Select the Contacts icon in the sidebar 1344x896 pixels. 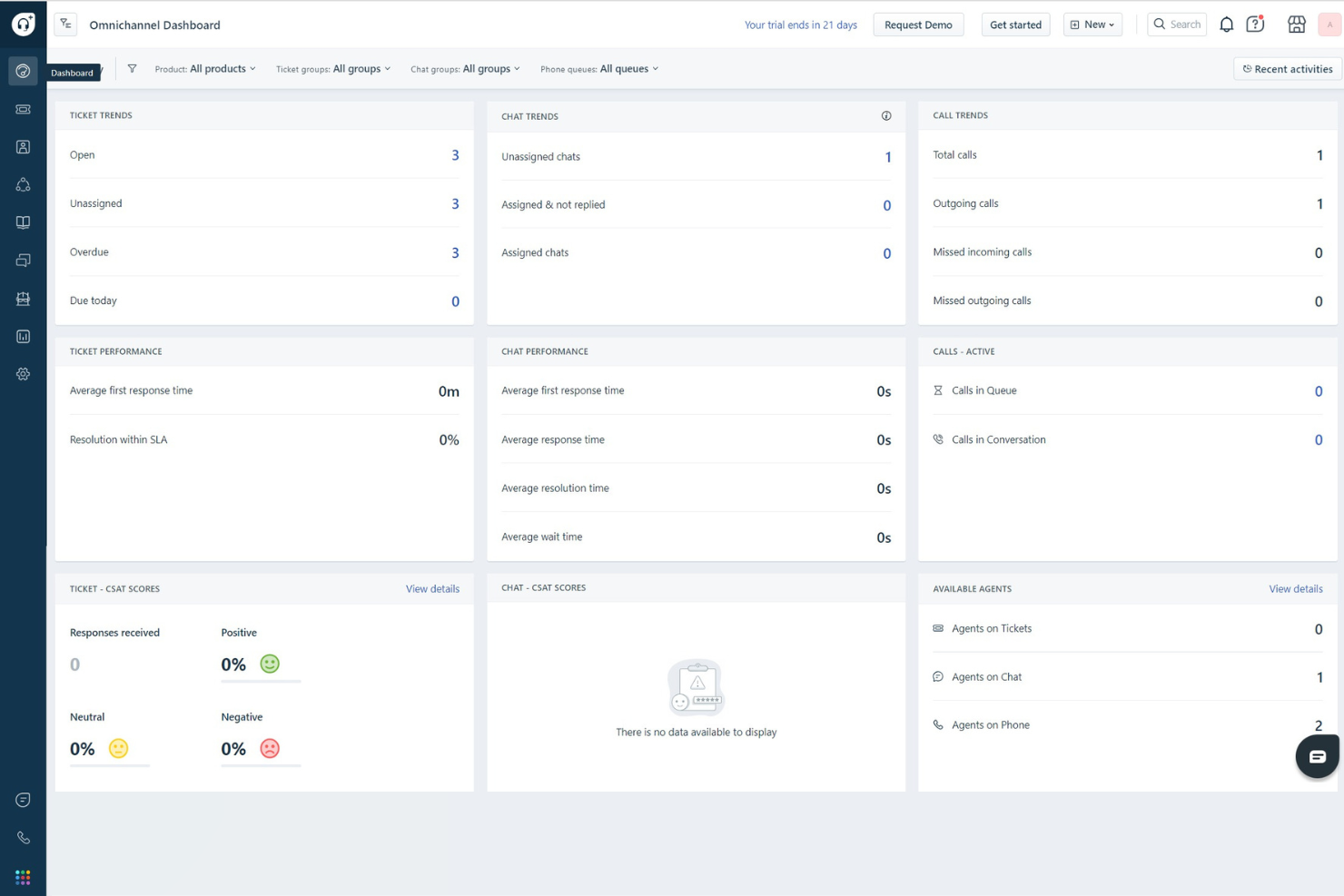[23, 146]
